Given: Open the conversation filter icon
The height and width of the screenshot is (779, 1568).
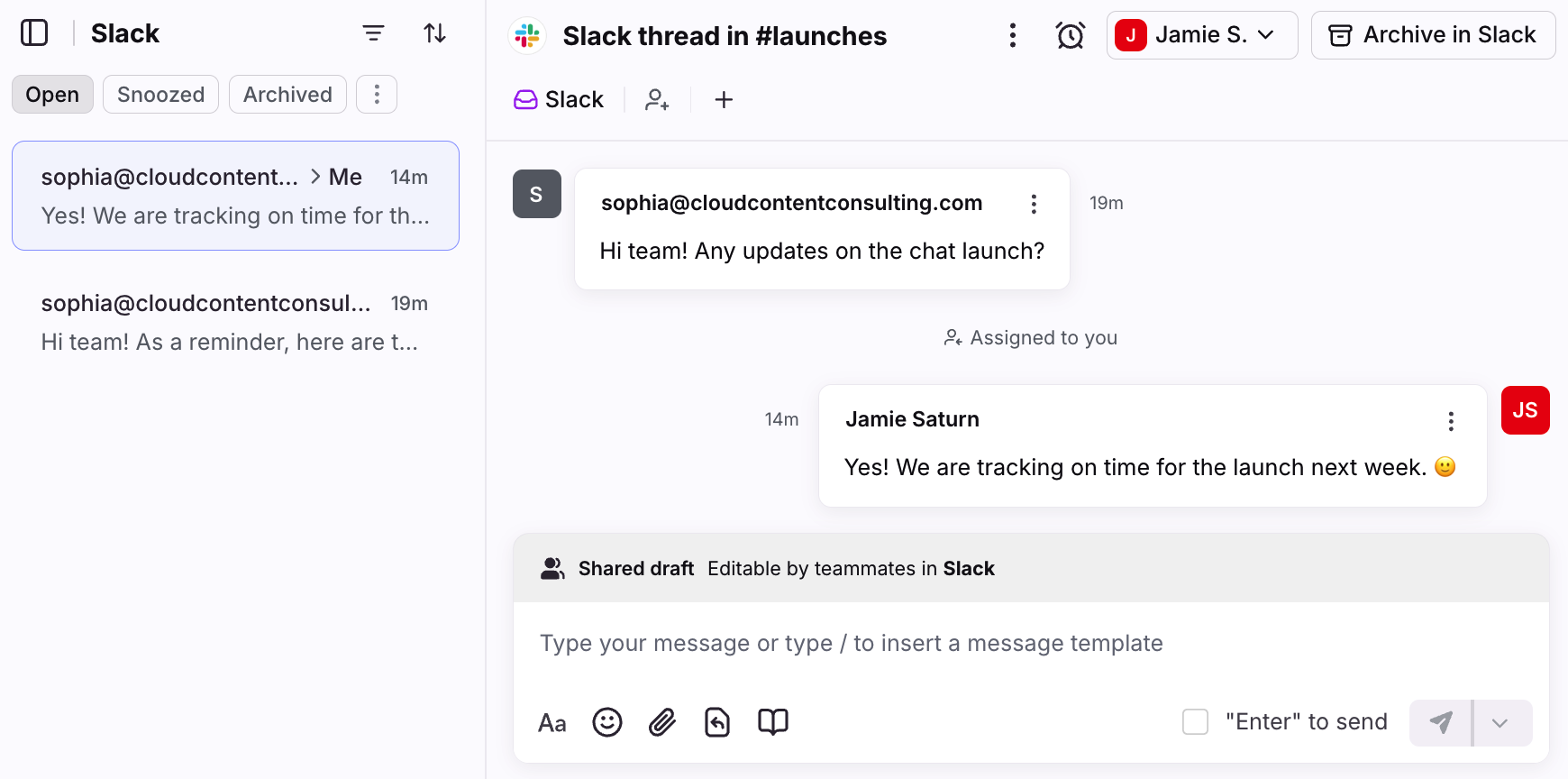Looking at the screenshot, I should (373, 33).
